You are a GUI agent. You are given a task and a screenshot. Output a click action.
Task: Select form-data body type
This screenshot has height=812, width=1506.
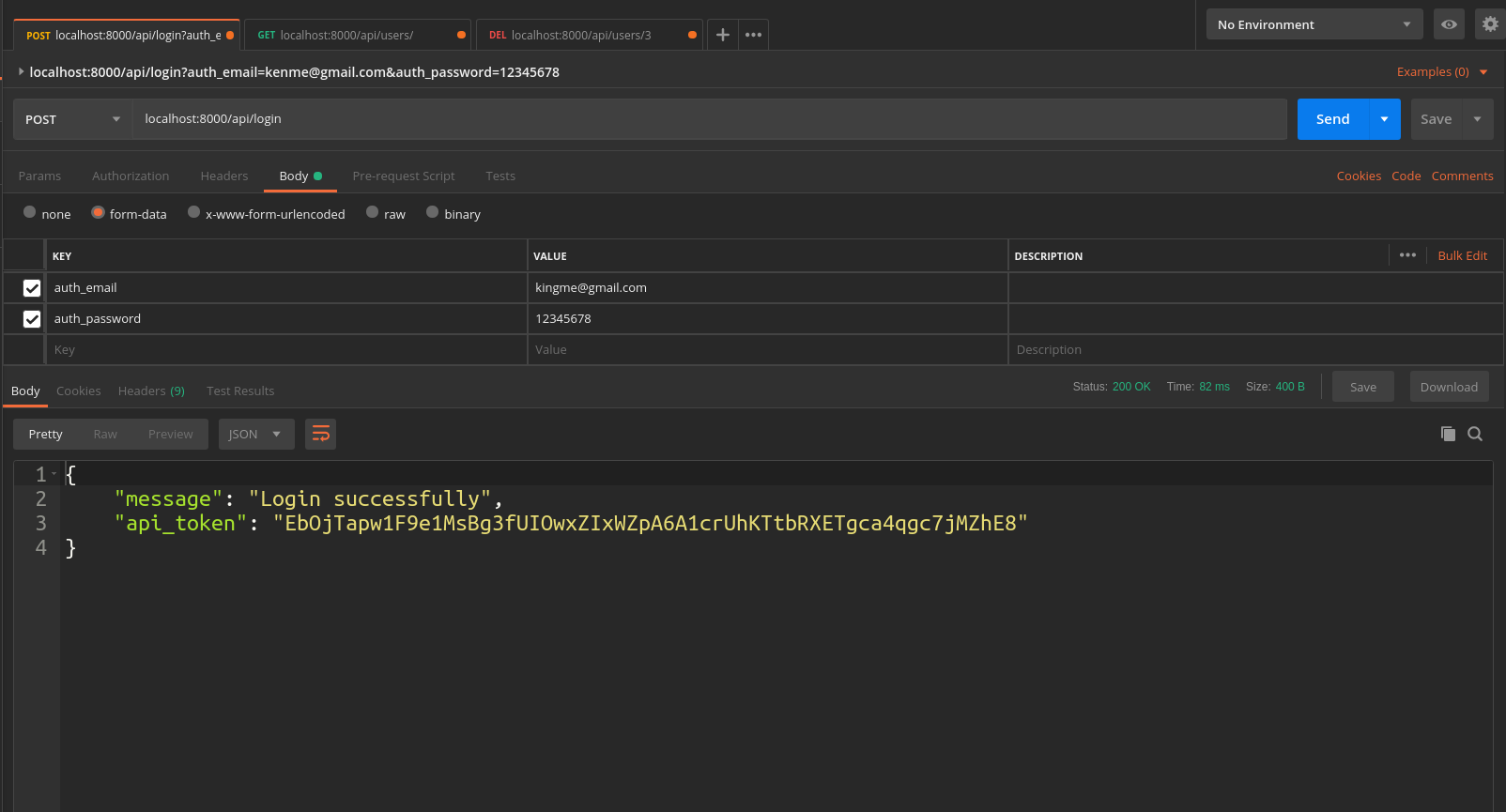(x=98, y=212)
